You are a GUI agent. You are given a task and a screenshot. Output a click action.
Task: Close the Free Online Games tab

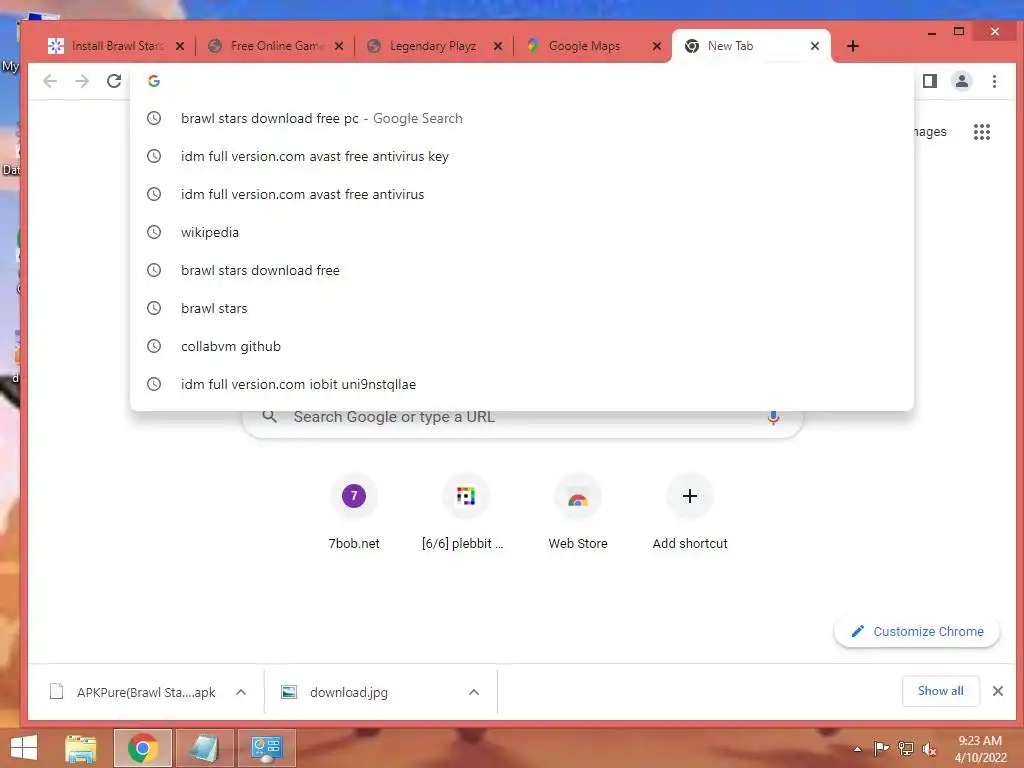[x=339, y=46]
